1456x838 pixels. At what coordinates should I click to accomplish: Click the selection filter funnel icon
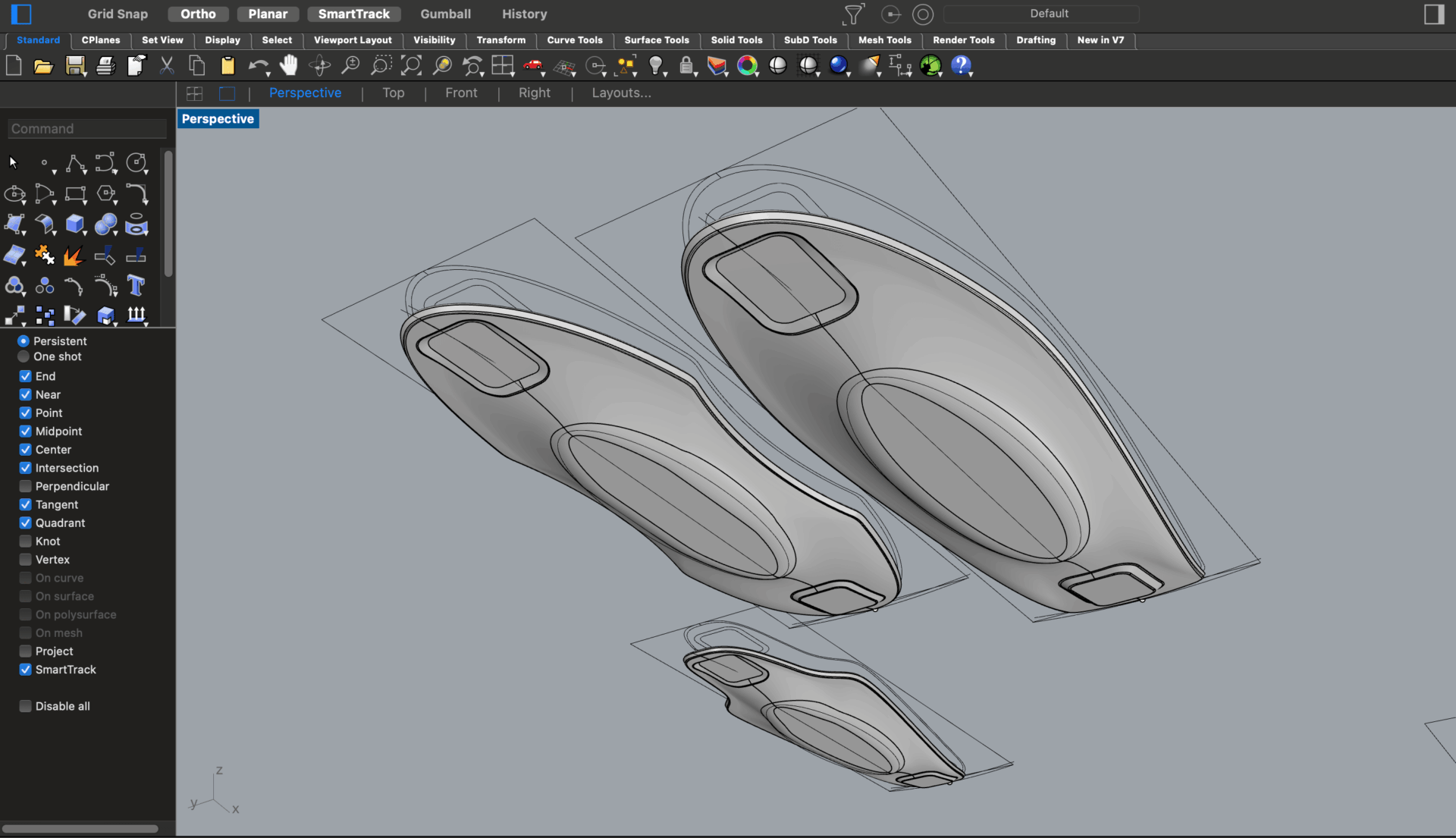[x=853, y=14]
